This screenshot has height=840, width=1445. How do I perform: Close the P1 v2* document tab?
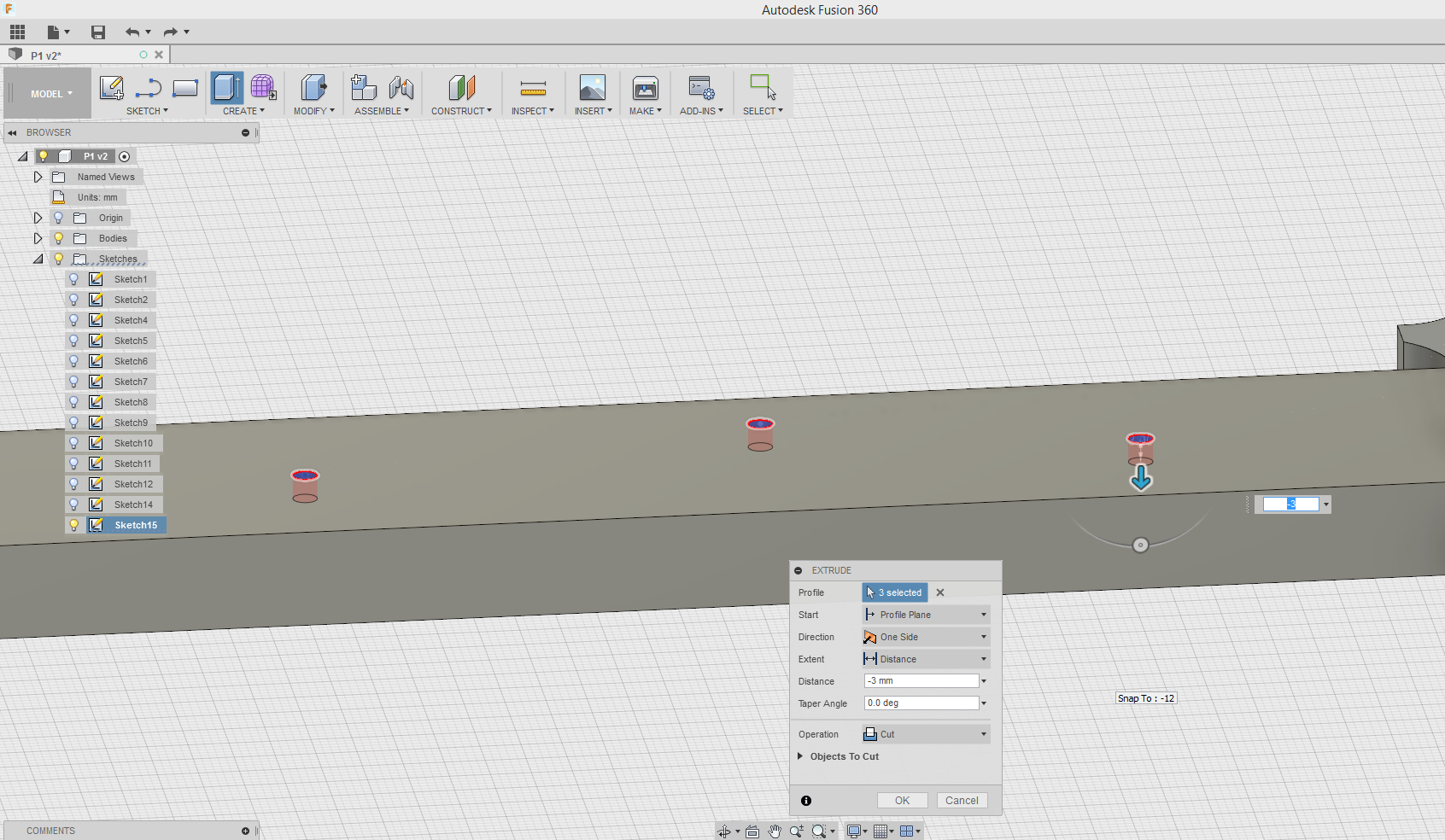(x=159, y=55)
